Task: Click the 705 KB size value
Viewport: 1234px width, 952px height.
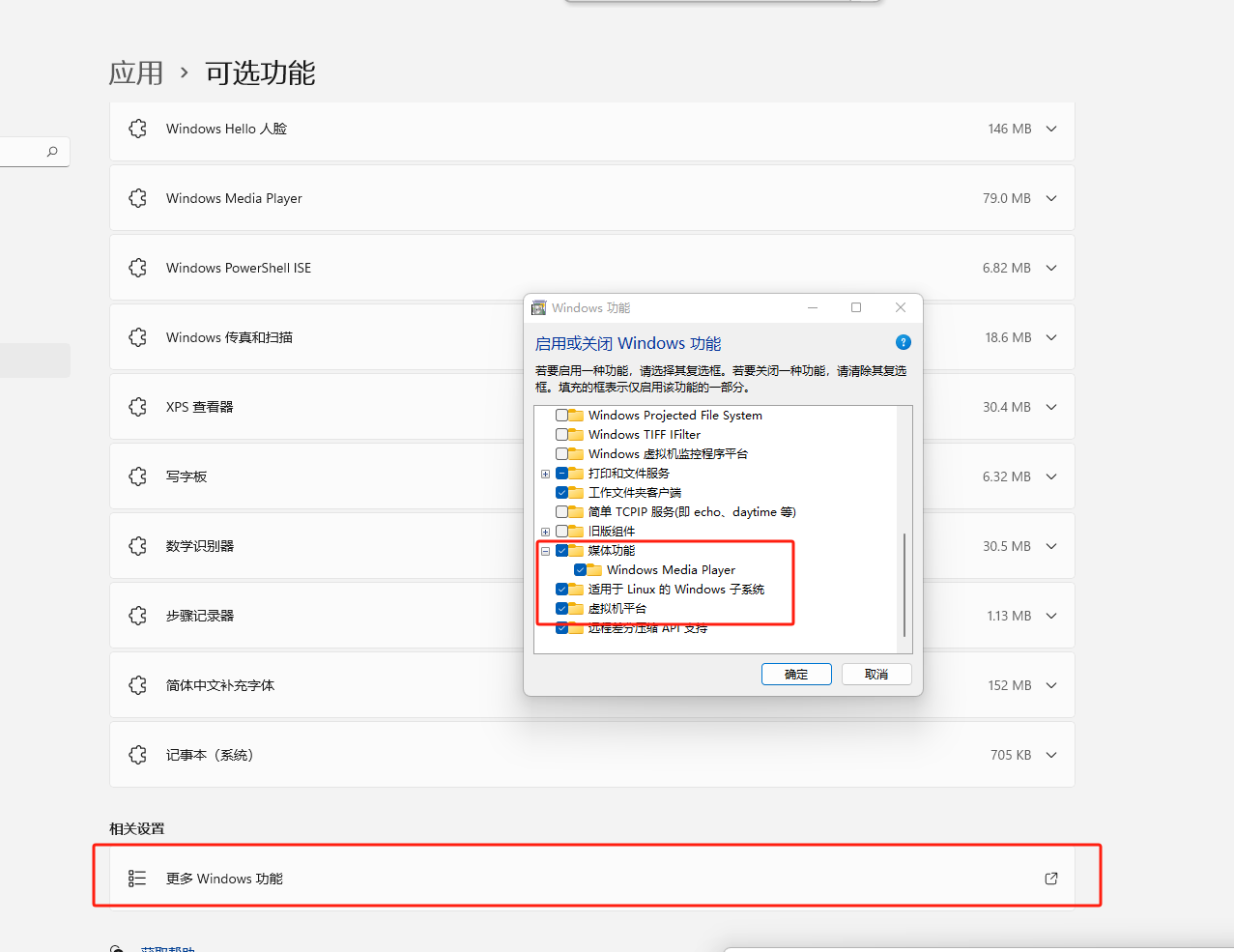Action: coord(1011,755)
